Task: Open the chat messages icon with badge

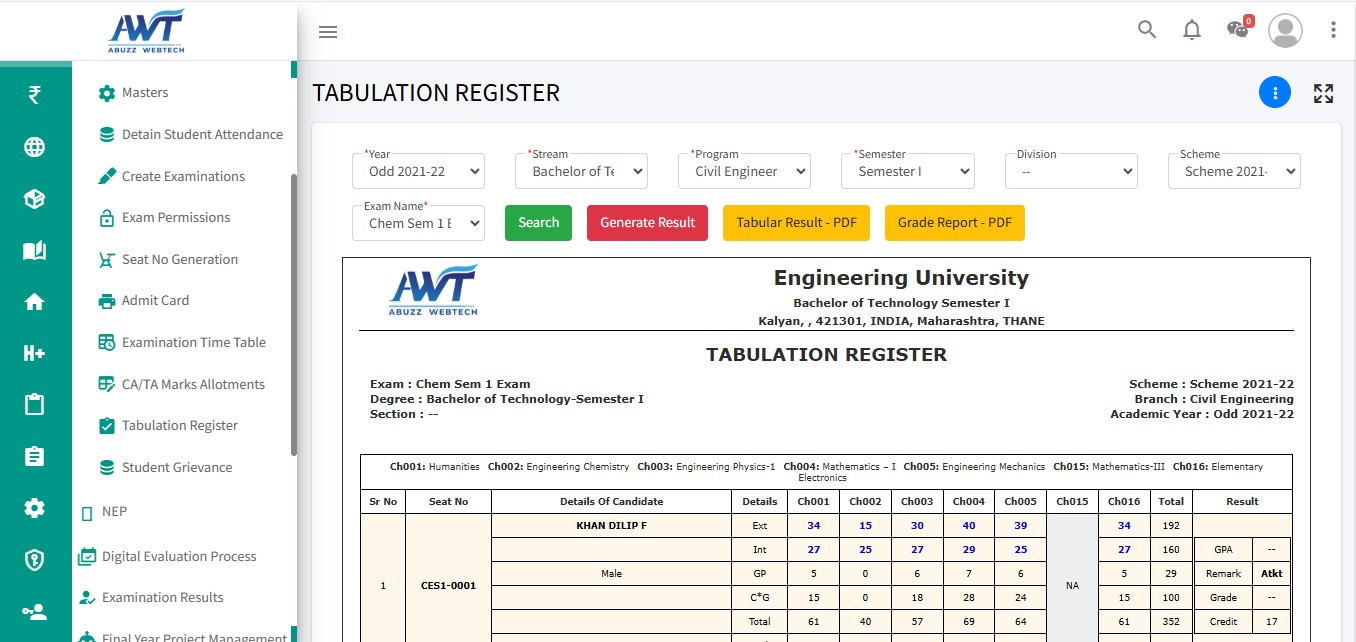Action: 1236,31
